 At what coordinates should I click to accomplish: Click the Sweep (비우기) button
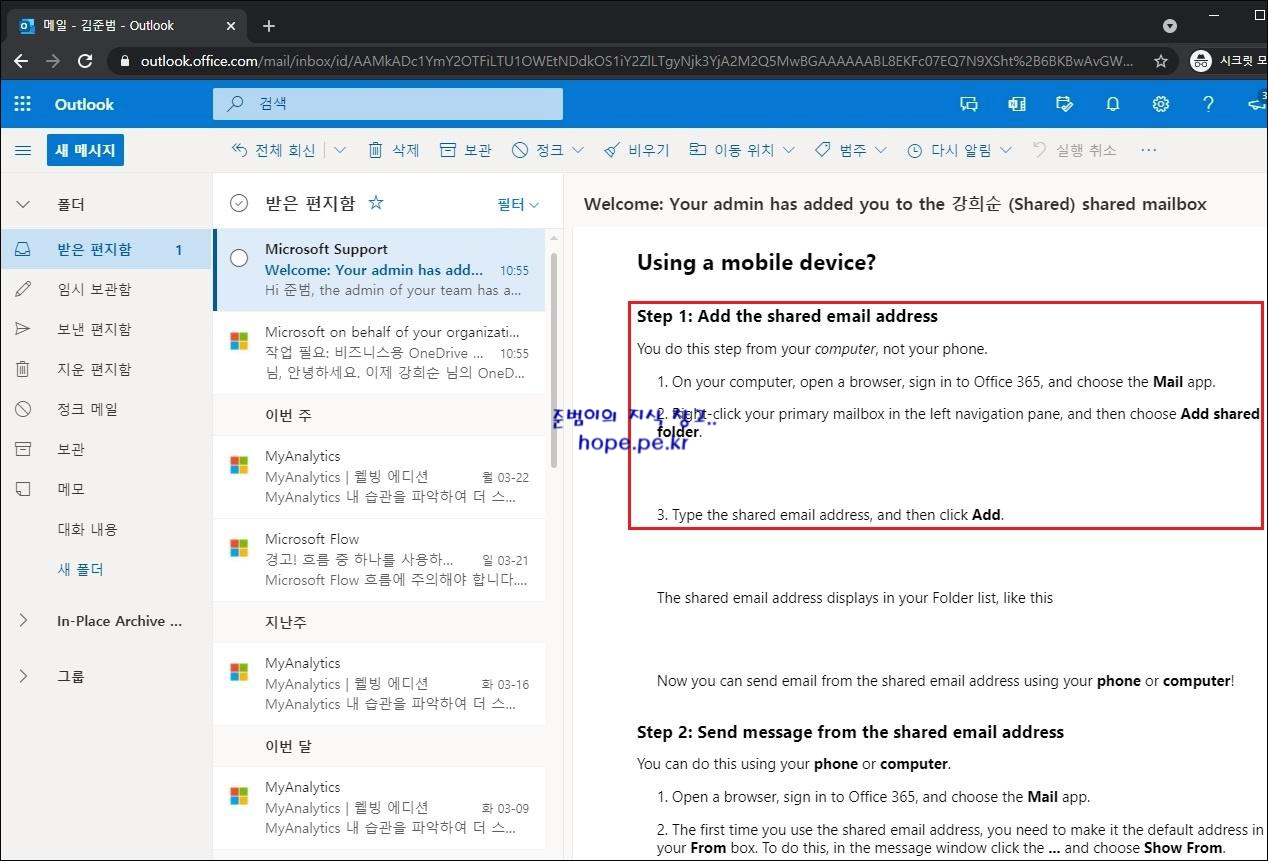(637, 150)
